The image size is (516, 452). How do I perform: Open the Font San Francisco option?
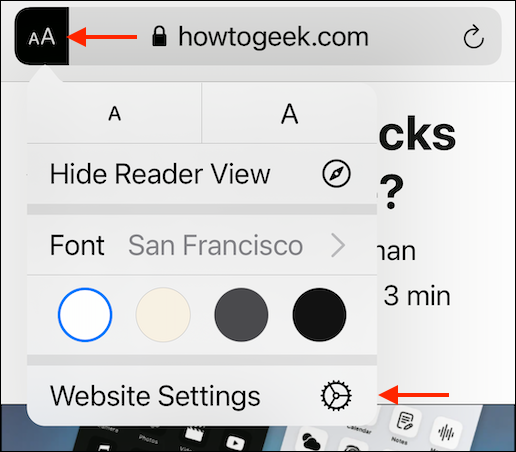202,245
